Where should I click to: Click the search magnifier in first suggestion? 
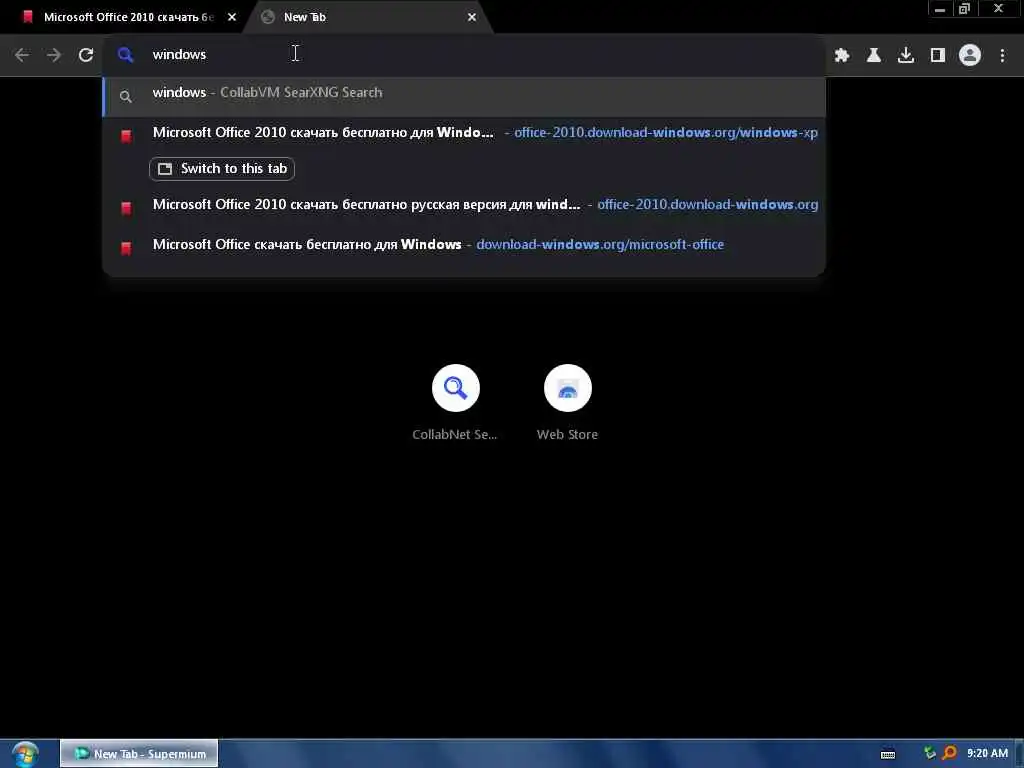[x=125, y=97]
